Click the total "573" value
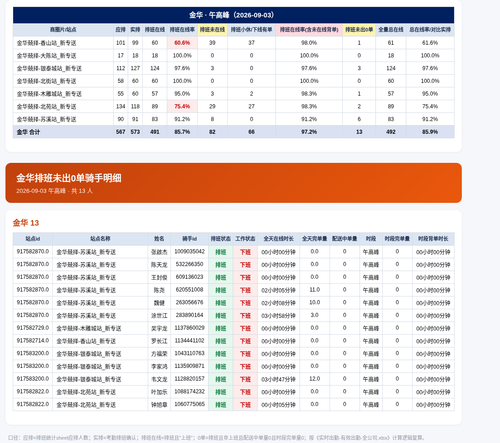Viewport: 500px width, 443px height. tap(135, 132)
